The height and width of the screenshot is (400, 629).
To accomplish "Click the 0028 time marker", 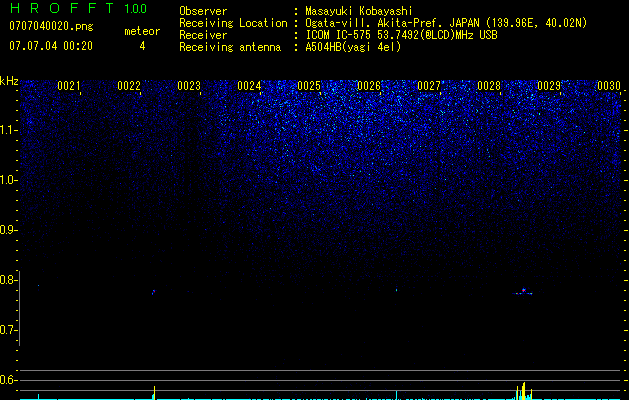I will 489,86.
